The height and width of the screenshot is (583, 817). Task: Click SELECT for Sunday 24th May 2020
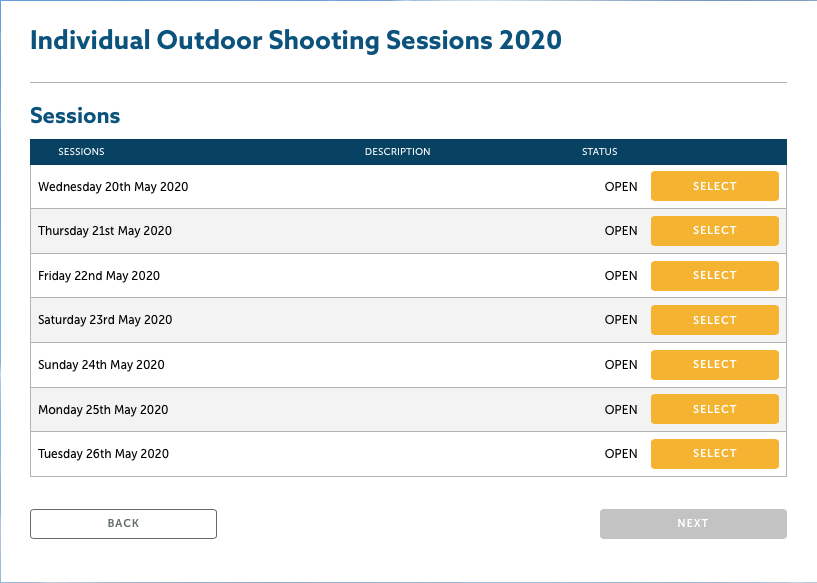tap(714, 365)
